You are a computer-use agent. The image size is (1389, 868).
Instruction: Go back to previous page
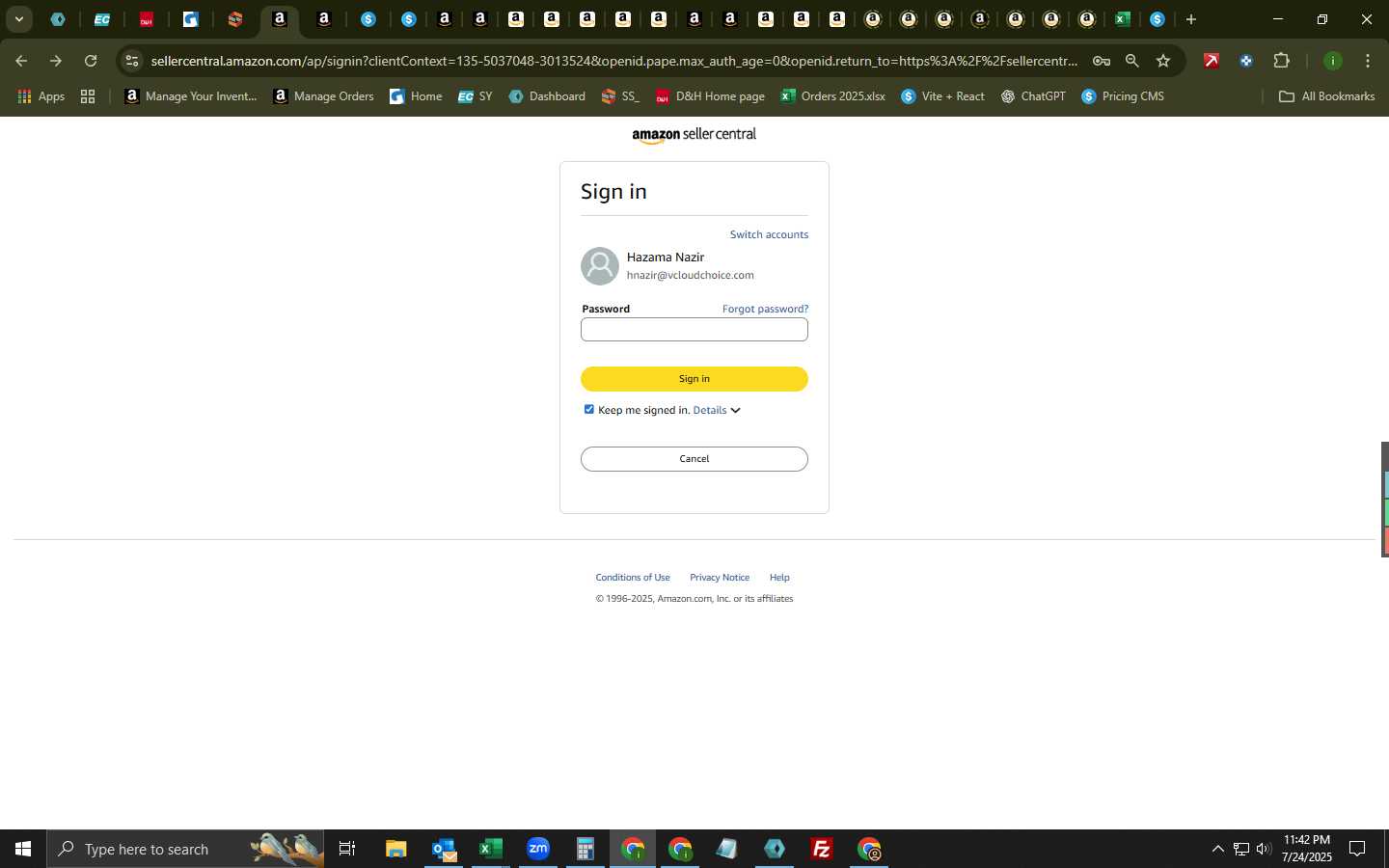click(x=21, y=61)
